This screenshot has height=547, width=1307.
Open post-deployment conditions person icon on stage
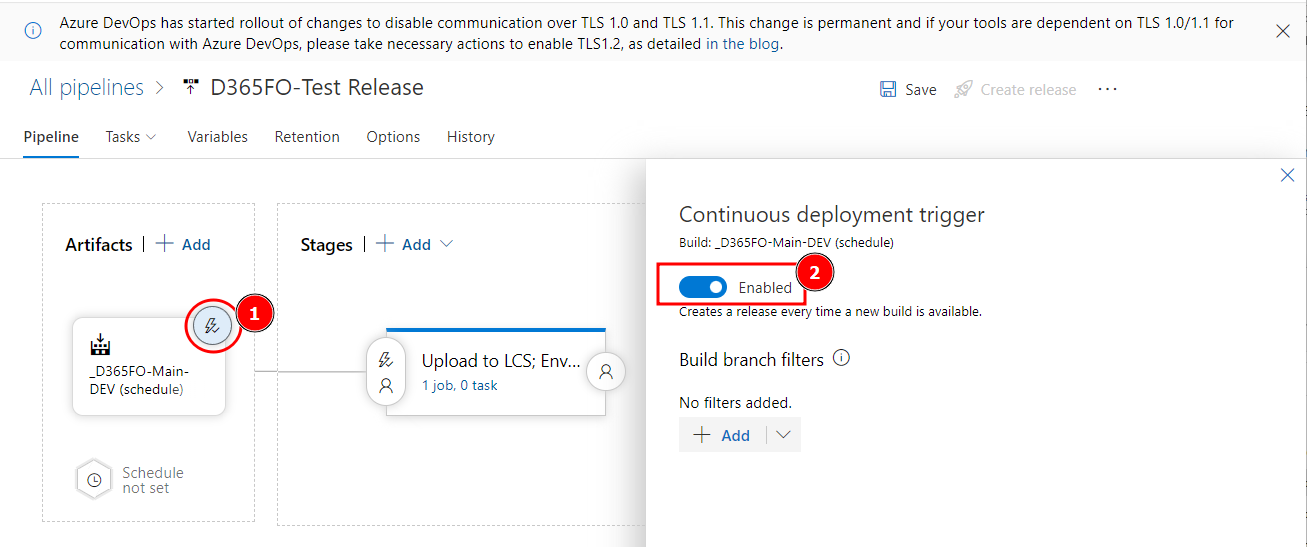[x=605, y=371]
